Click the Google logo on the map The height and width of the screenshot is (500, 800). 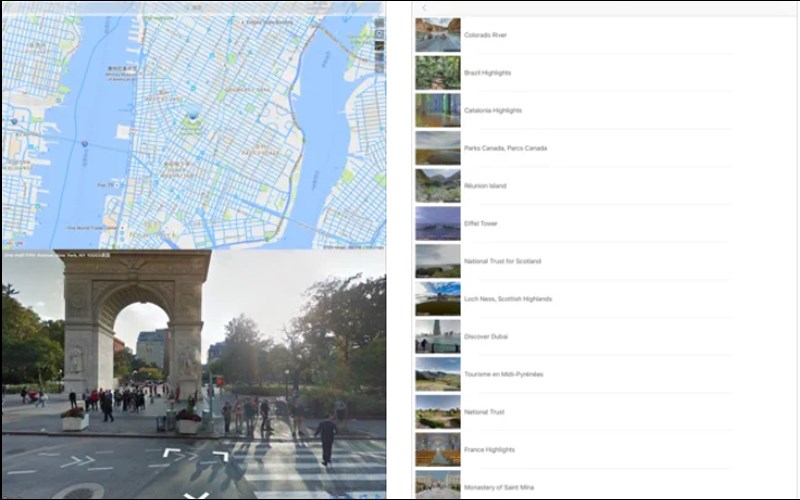click(x=13, y=244)
